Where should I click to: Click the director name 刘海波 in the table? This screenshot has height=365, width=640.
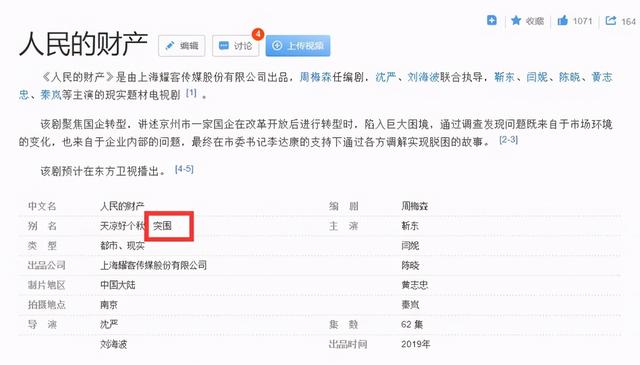click(x=113, y=344)
